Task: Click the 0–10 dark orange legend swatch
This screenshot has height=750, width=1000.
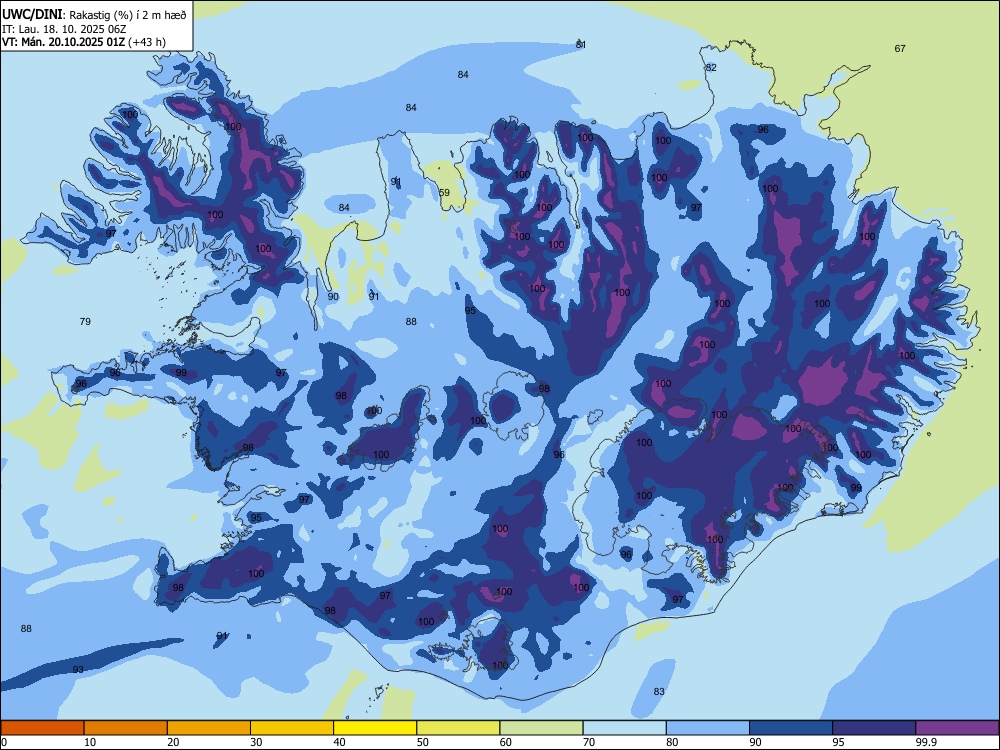Action: pyautogui.click(x=42, y=728)
